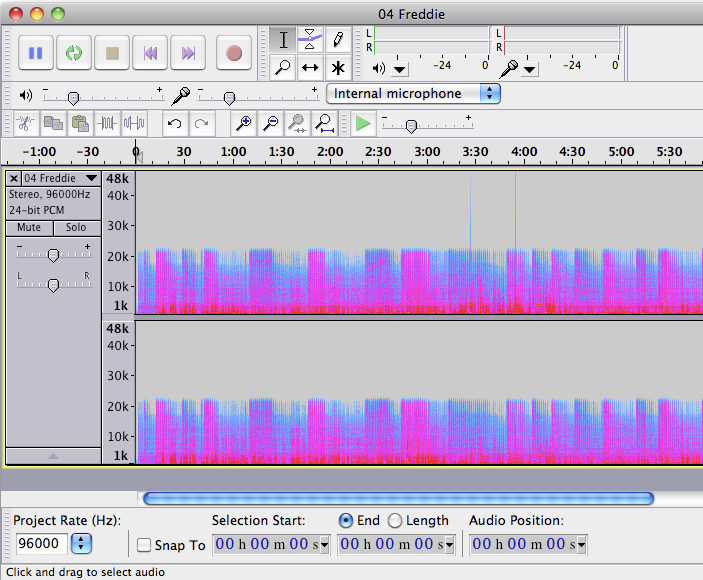The image size is (703, 580).
Task: Open the 04 Freddie track menu
Action: [x=60, y=178]
